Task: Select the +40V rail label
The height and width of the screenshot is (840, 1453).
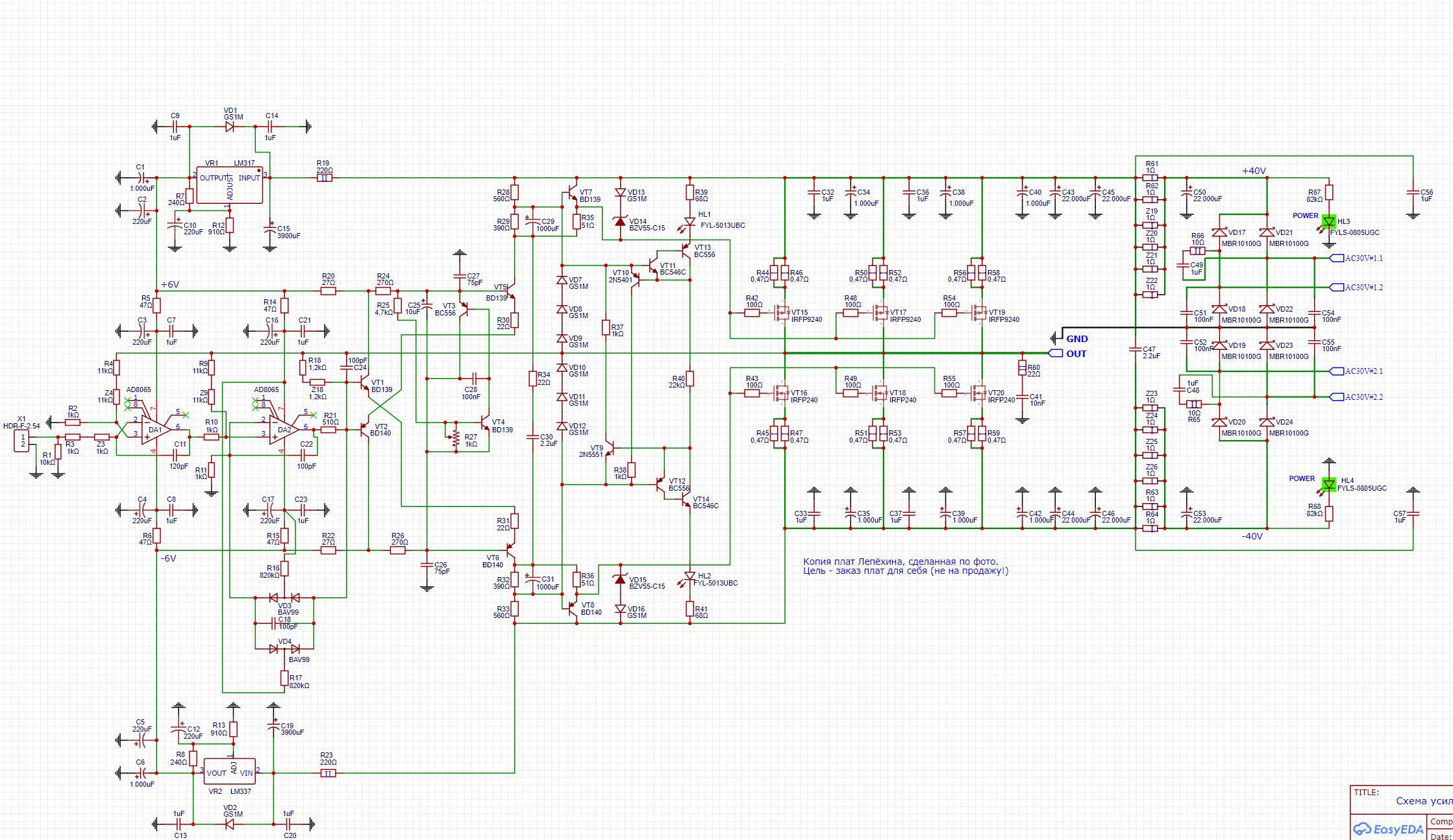Action: tap(1253, 171)
